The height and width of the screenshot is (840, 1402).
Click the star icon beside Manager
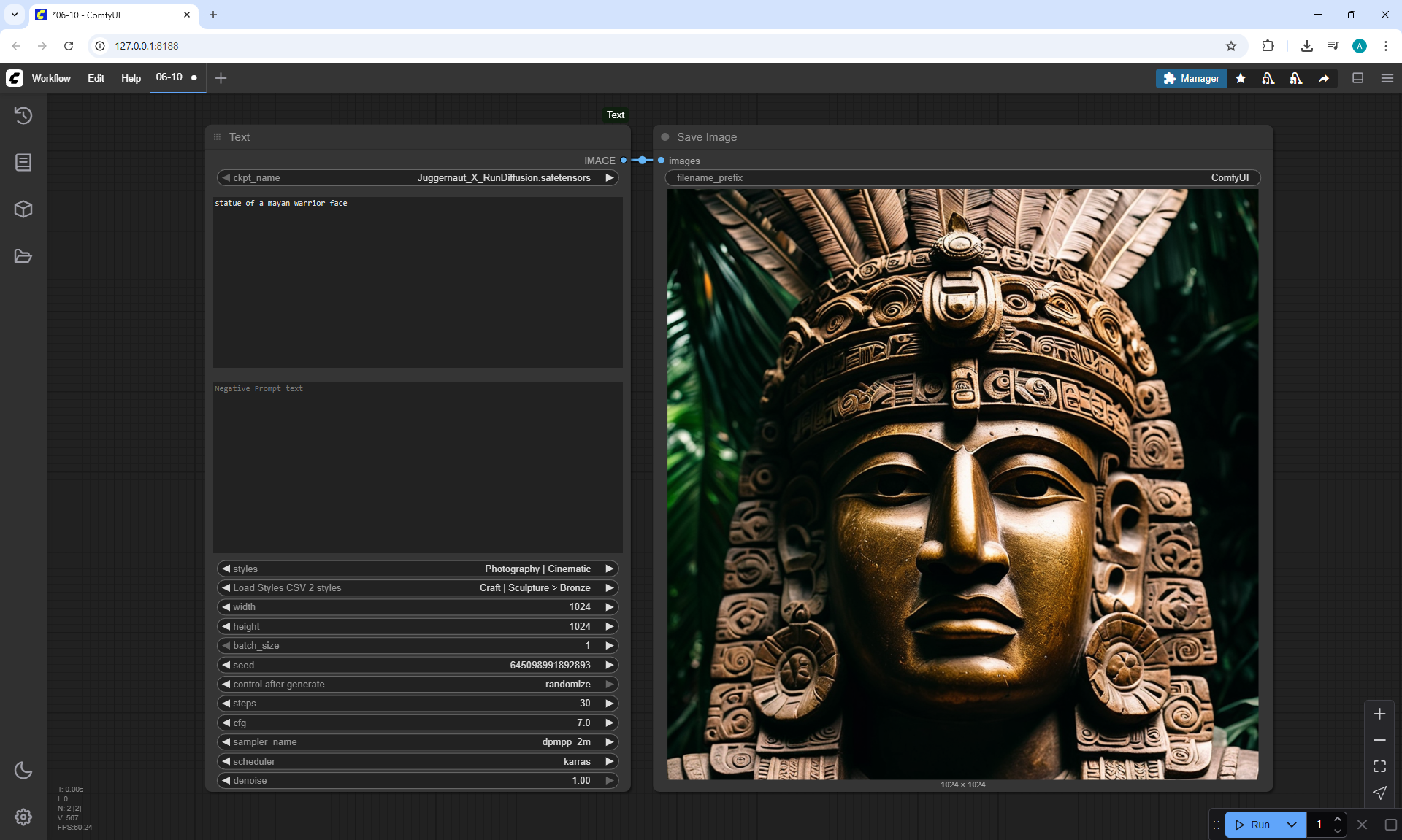1241,78
